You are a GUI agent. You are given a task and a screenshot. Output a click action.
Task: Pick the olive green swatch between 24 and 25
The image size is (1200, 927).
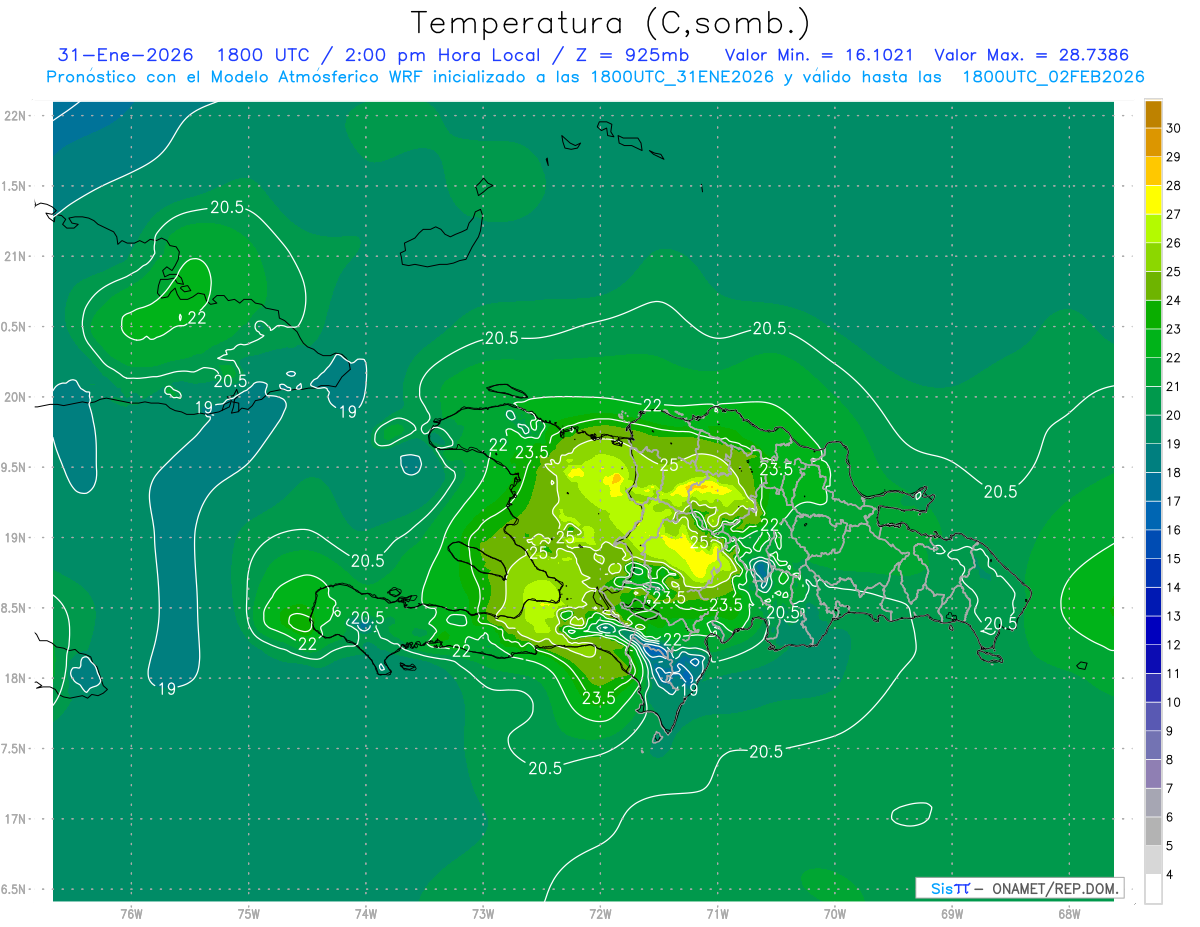point(1153,286)
